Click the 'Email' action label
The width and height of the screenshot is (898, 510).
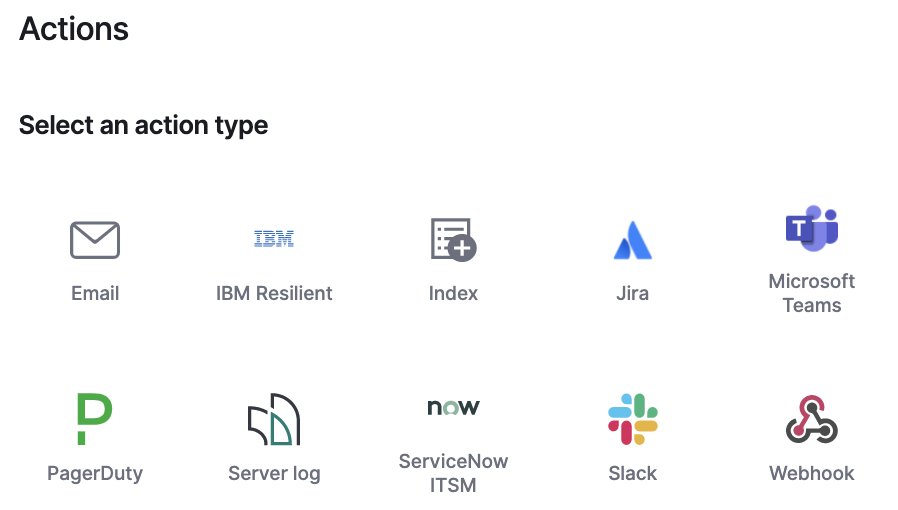[x=95, y=293]
